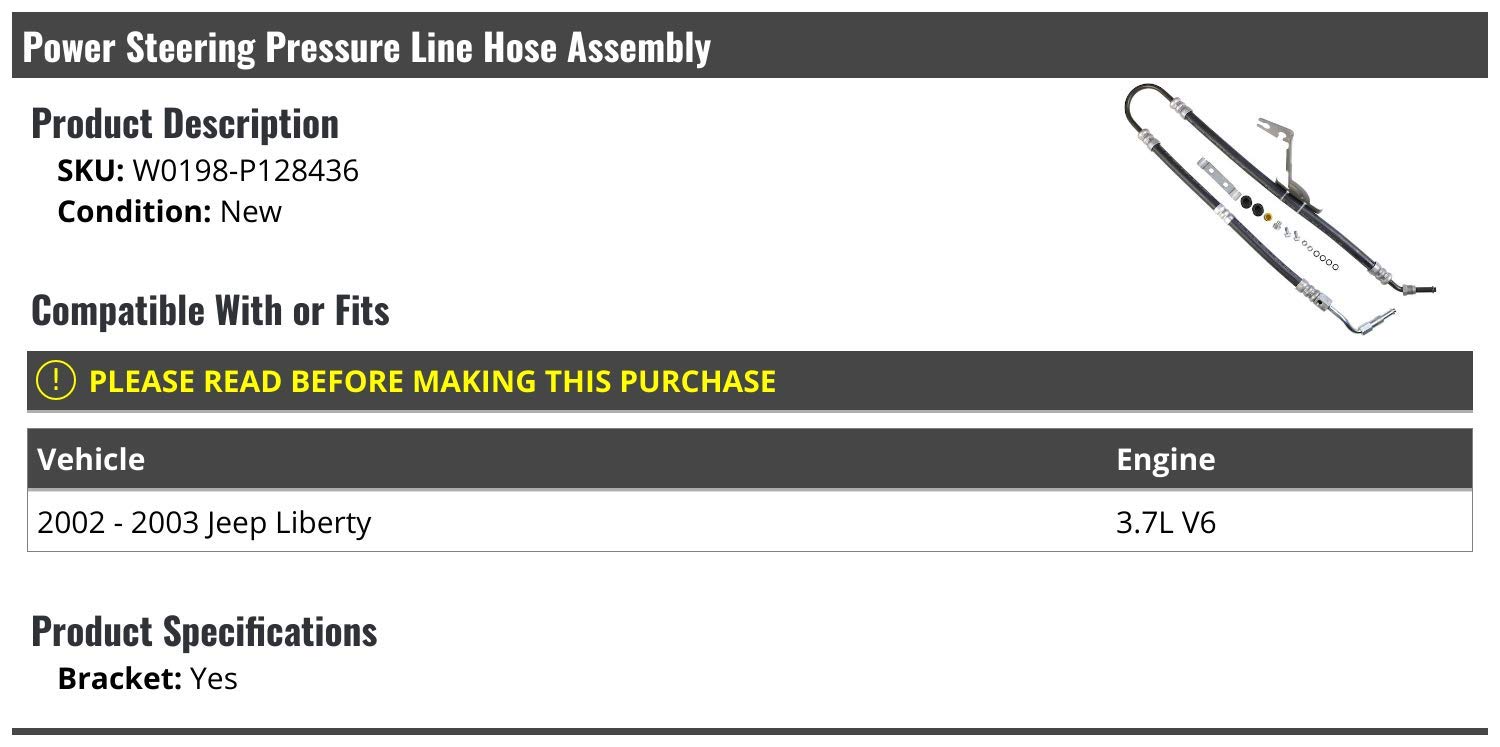Click the SKU value W0198-P128436
The width and height of the screenshot is (1500, 747).
coord(245,171)
